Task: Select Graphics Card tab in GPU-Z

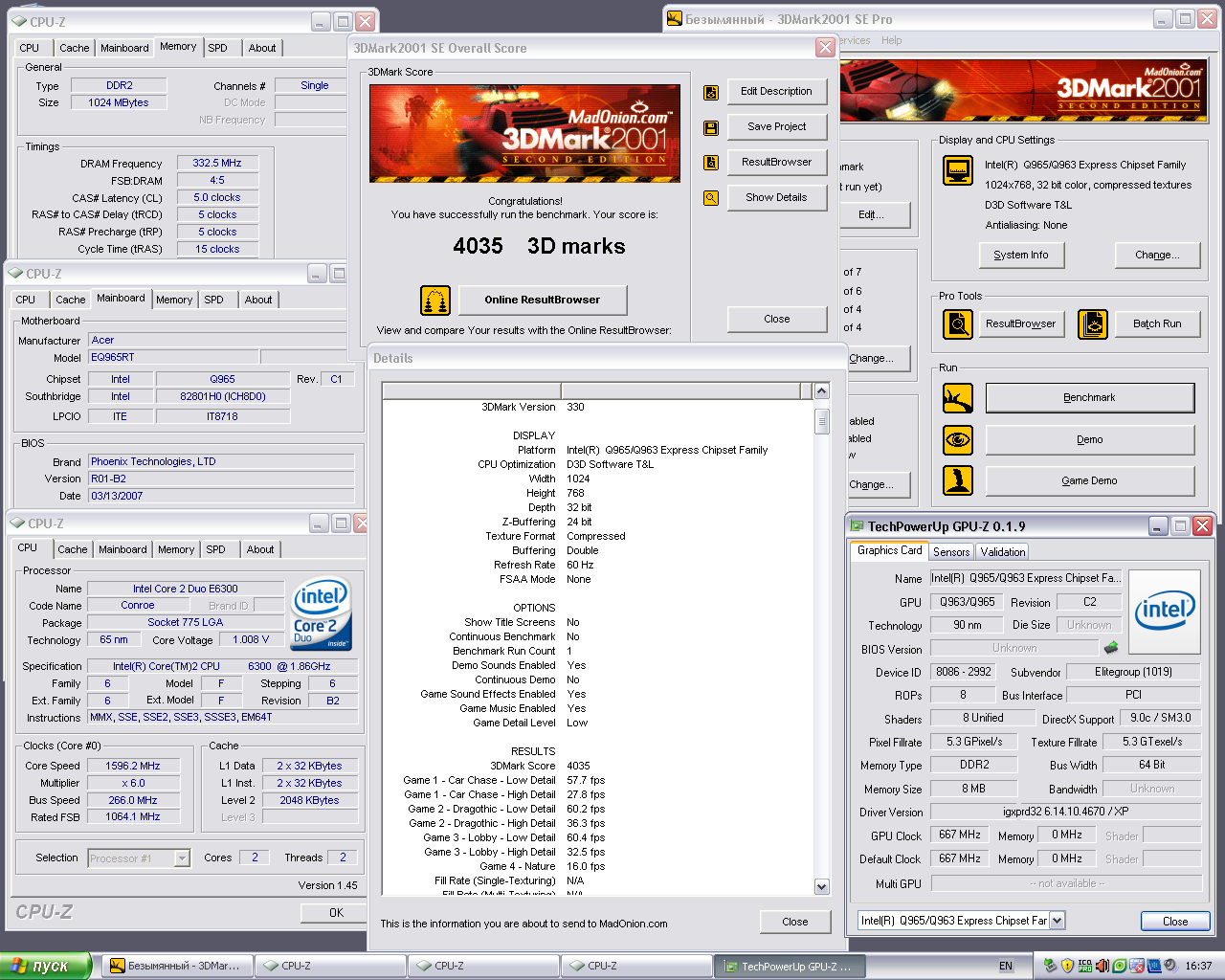Action: tap(890, 550)
